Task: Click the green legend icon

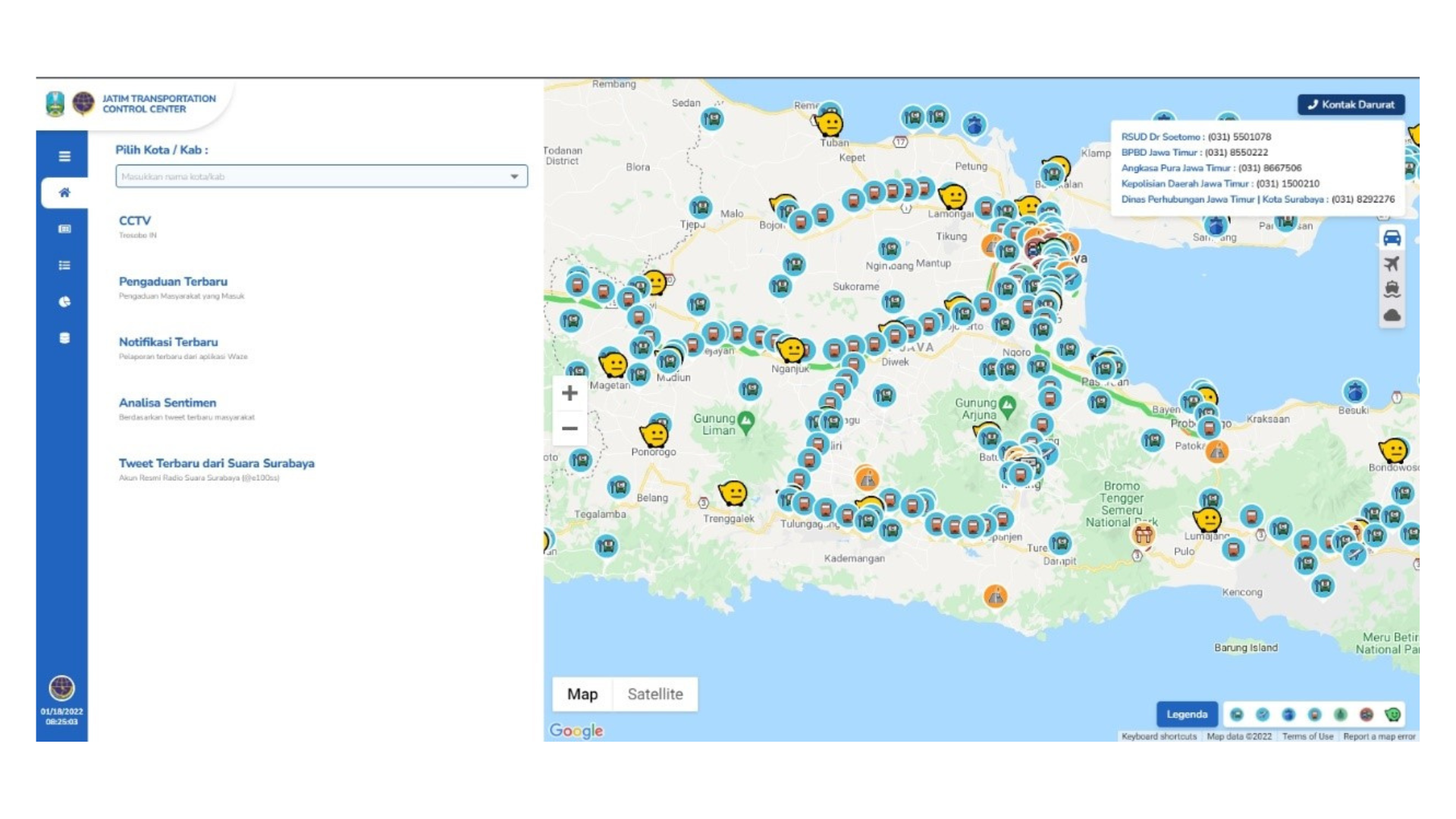Action: (x=1341, y=714)
